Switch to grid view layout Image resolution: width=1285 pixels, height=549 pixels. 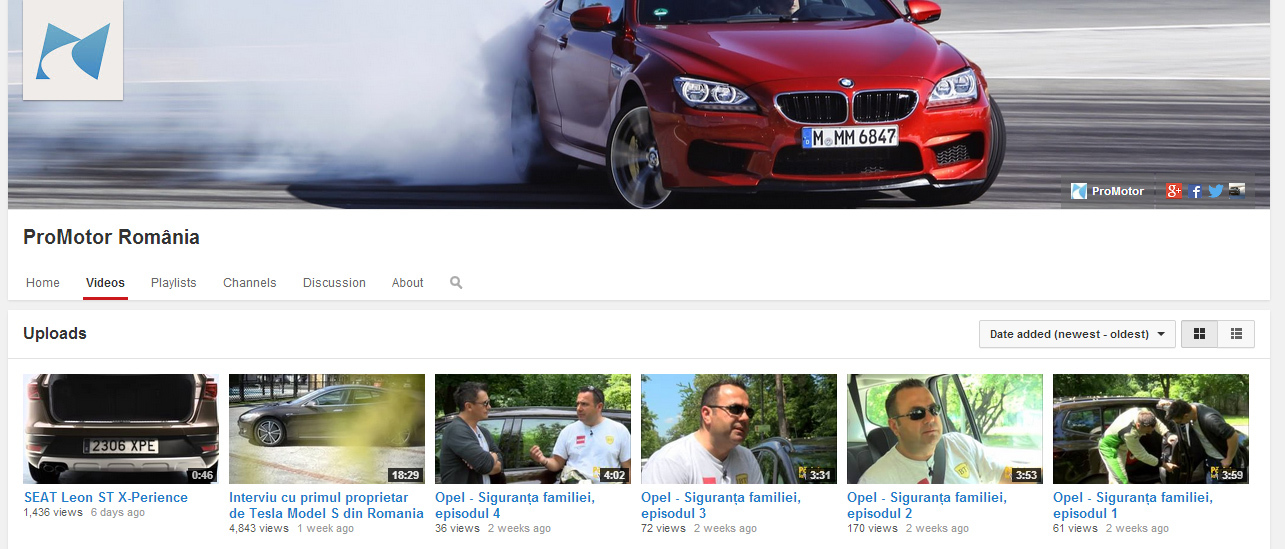[1200, 334]
